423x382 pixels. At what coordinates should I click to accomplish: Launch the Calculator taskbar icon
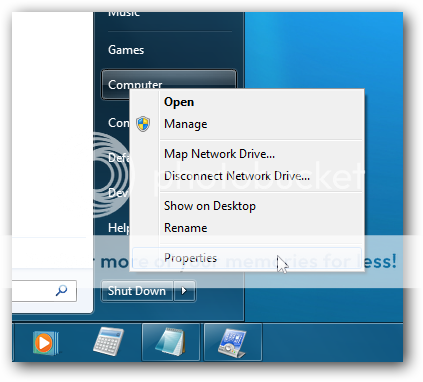108,342
